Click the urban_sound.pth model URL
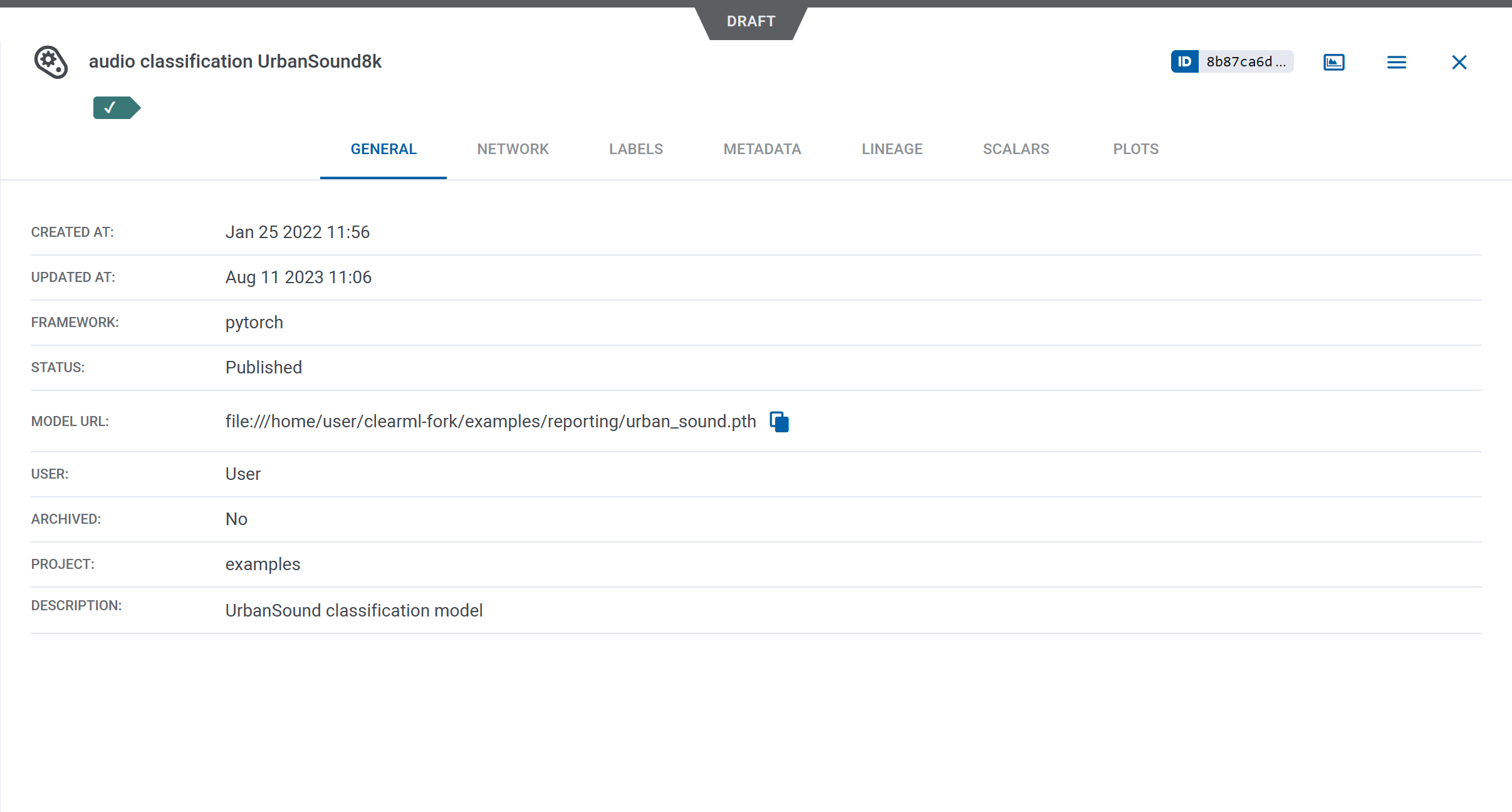The height and width of the screenshot is (812, 1512). click(490, 421)
